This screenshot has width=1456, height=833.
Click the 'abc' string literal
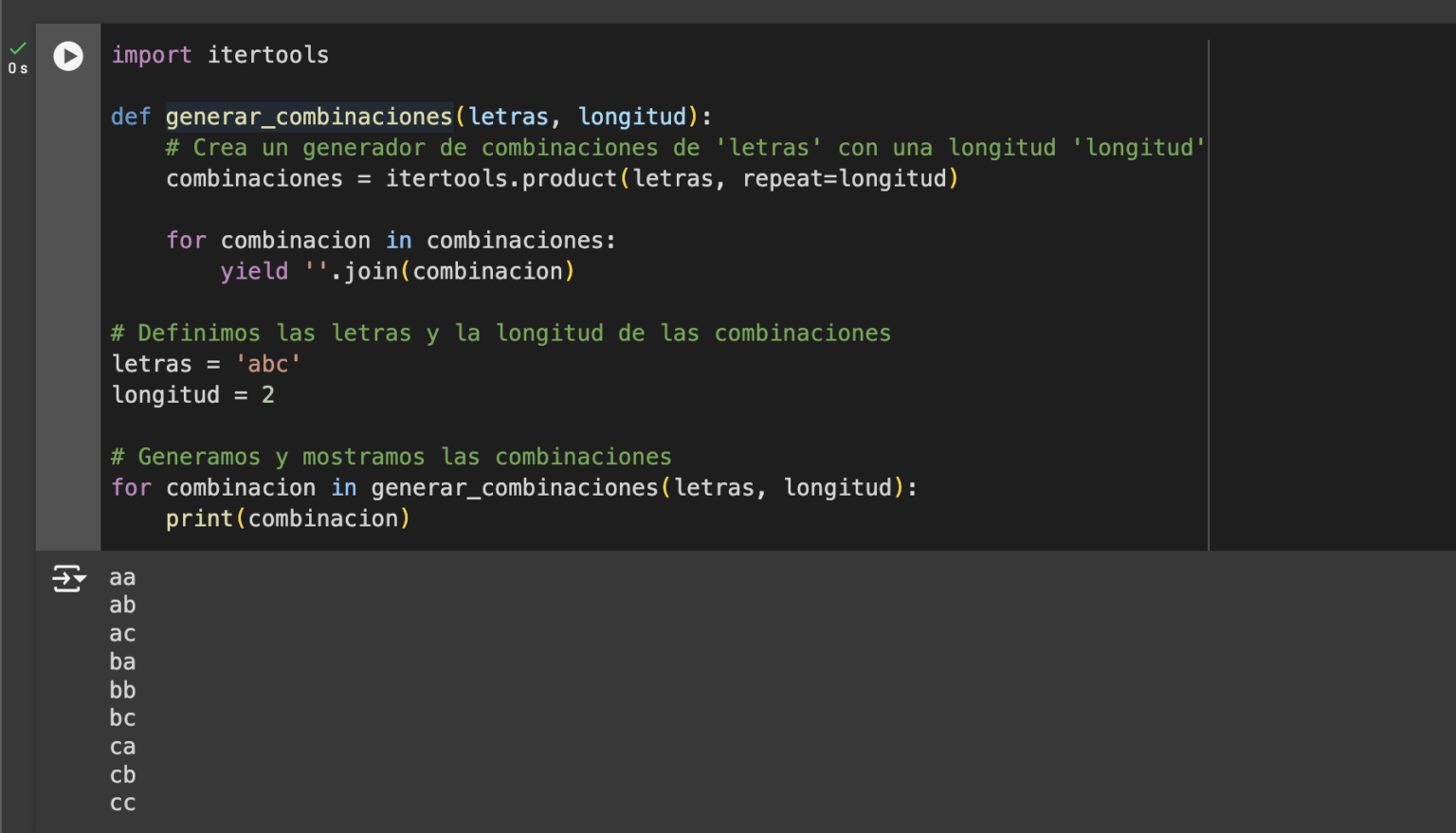click(x=268, y=363)
